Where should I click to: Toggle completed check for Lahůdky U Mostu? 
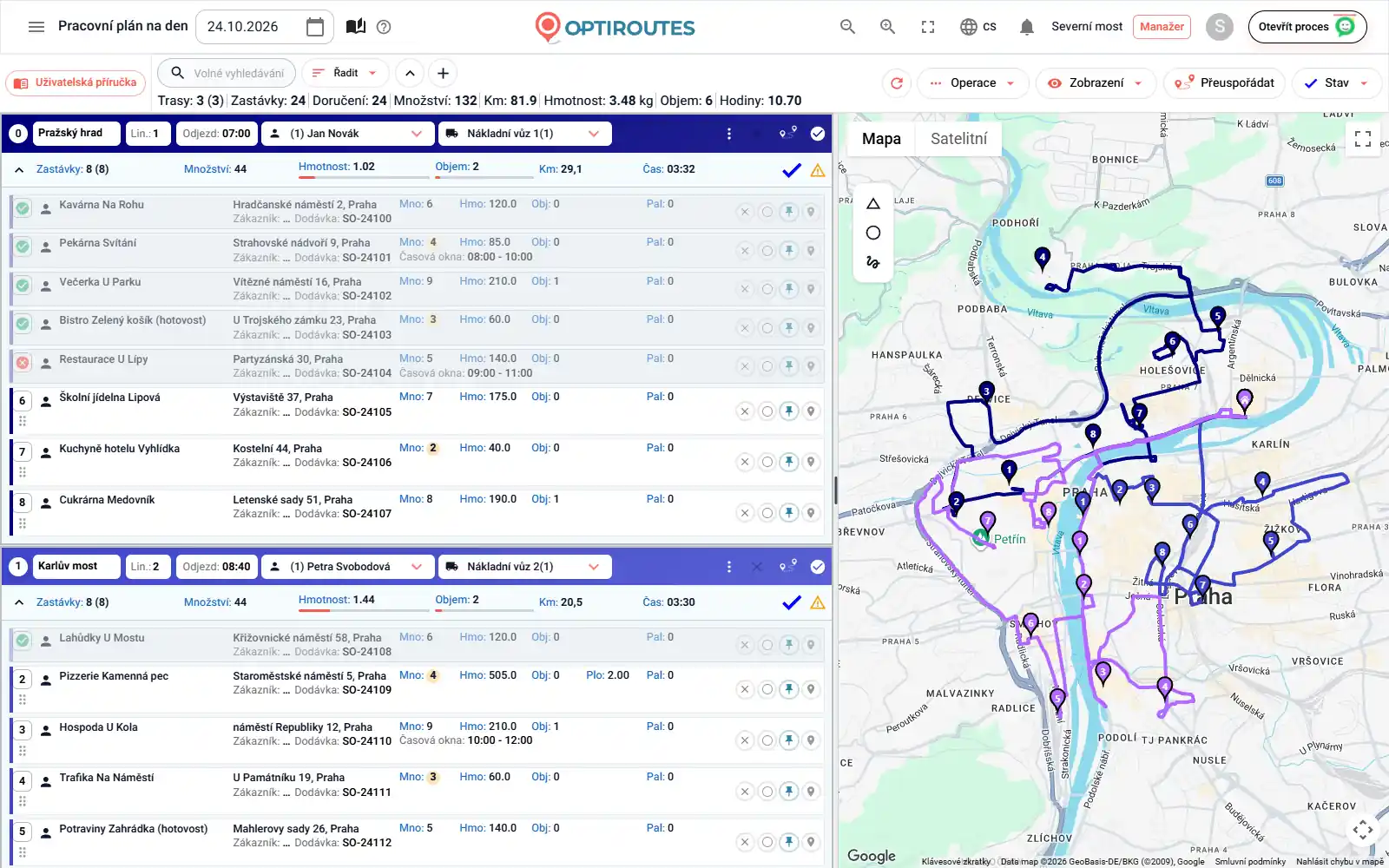pos(23,641)
